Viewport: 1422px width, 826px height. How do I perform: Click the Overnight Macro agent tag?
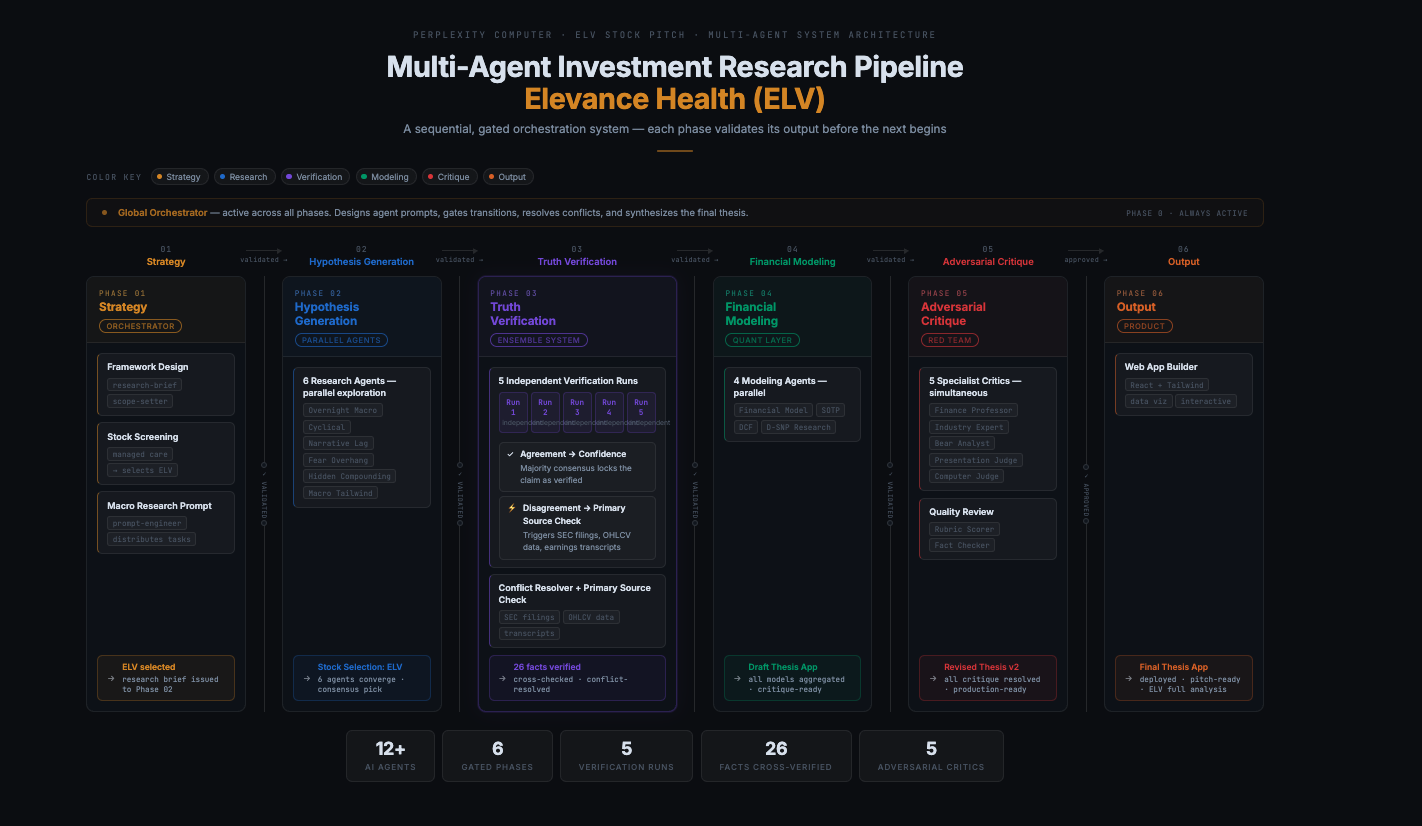(x=343, y=411)
